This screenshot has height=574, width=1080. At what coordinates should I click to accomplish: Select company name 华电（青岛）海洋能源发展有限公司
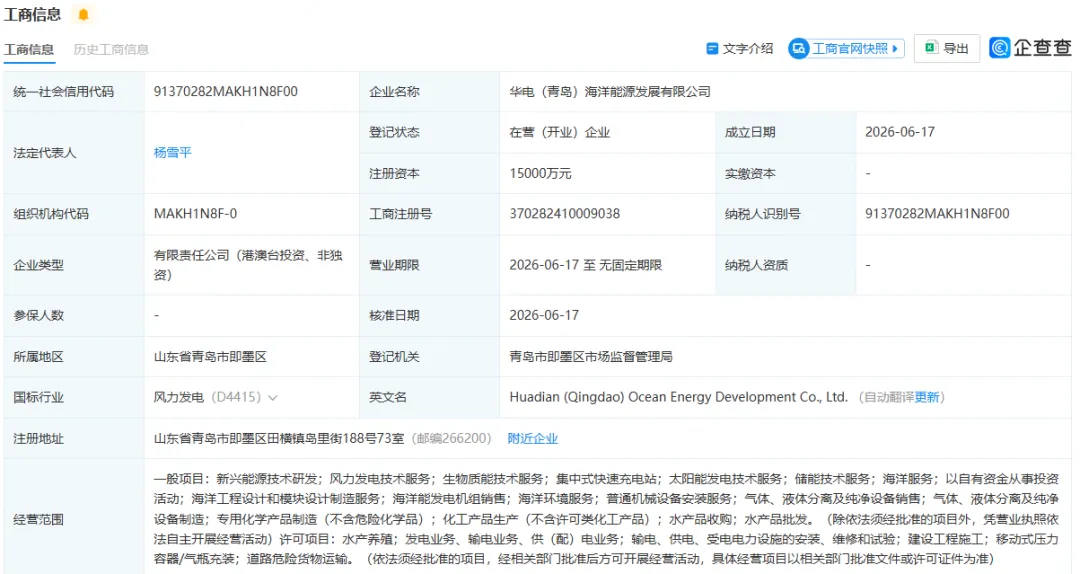(610, 91)
